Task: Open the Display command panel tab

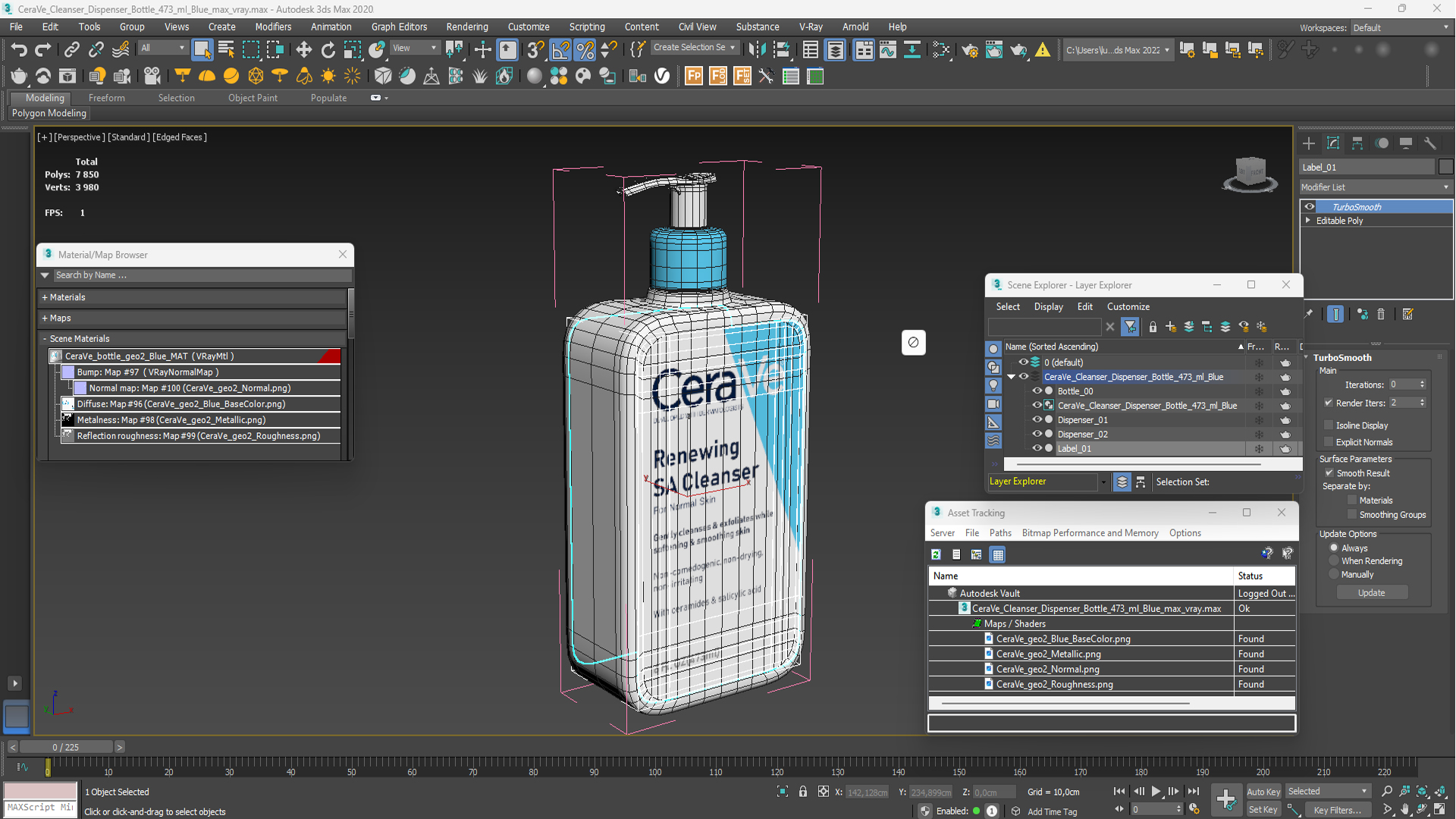Action: coord(1406,143)
